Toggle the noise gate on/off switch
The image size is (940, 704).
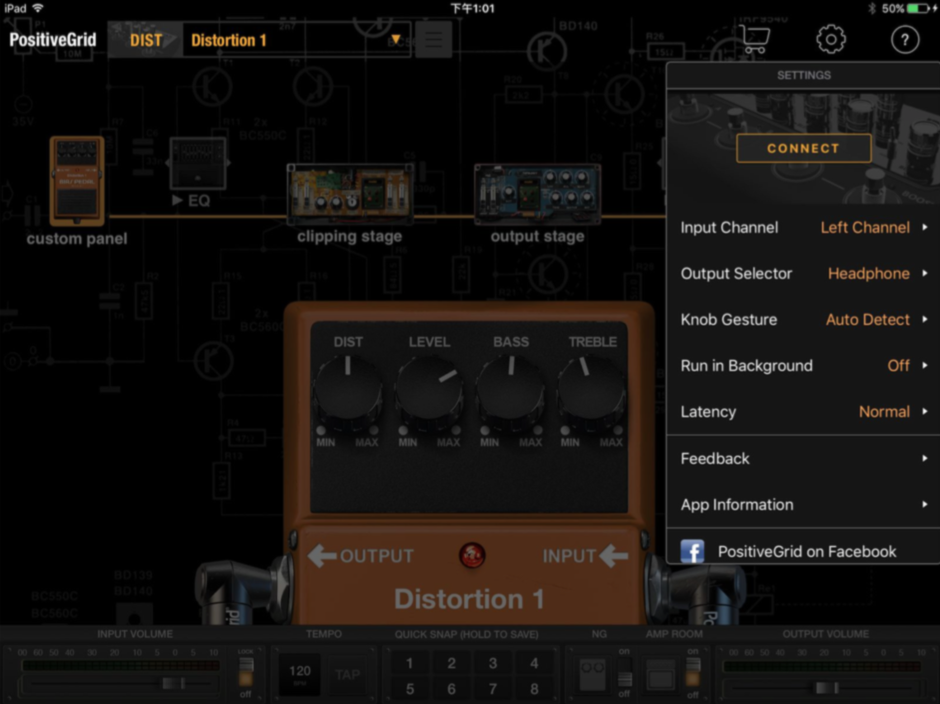pyautogui.click(x=625, y=672)
